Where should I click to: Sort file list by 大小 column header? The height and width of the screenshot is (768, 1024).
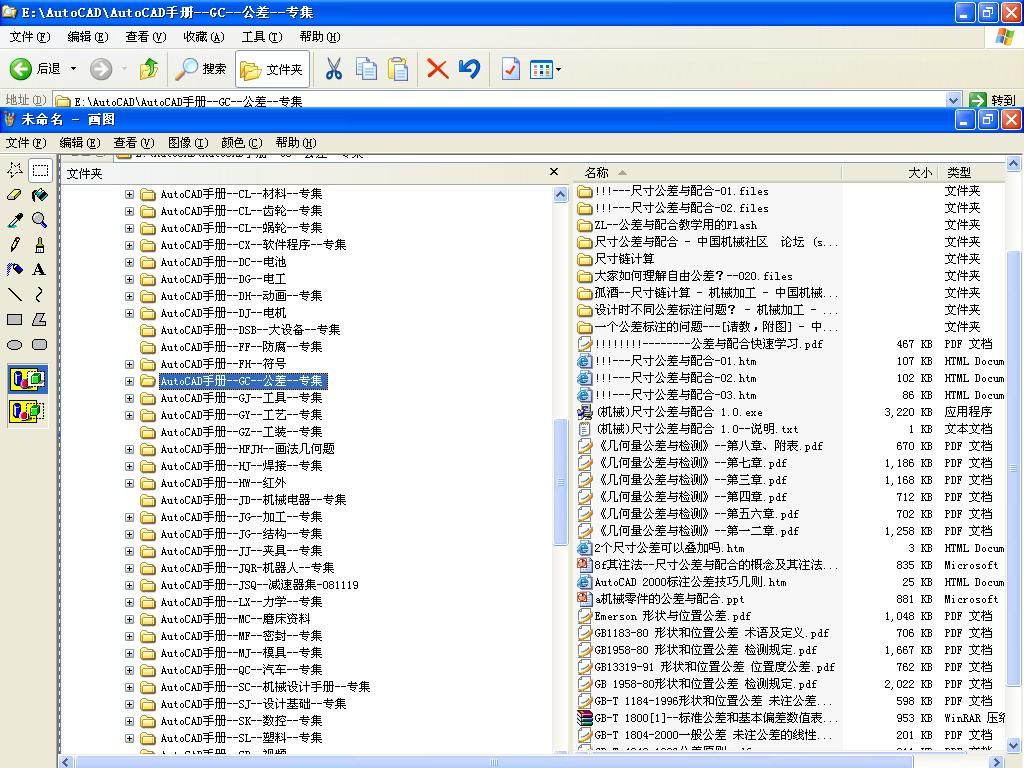(889, 172)
